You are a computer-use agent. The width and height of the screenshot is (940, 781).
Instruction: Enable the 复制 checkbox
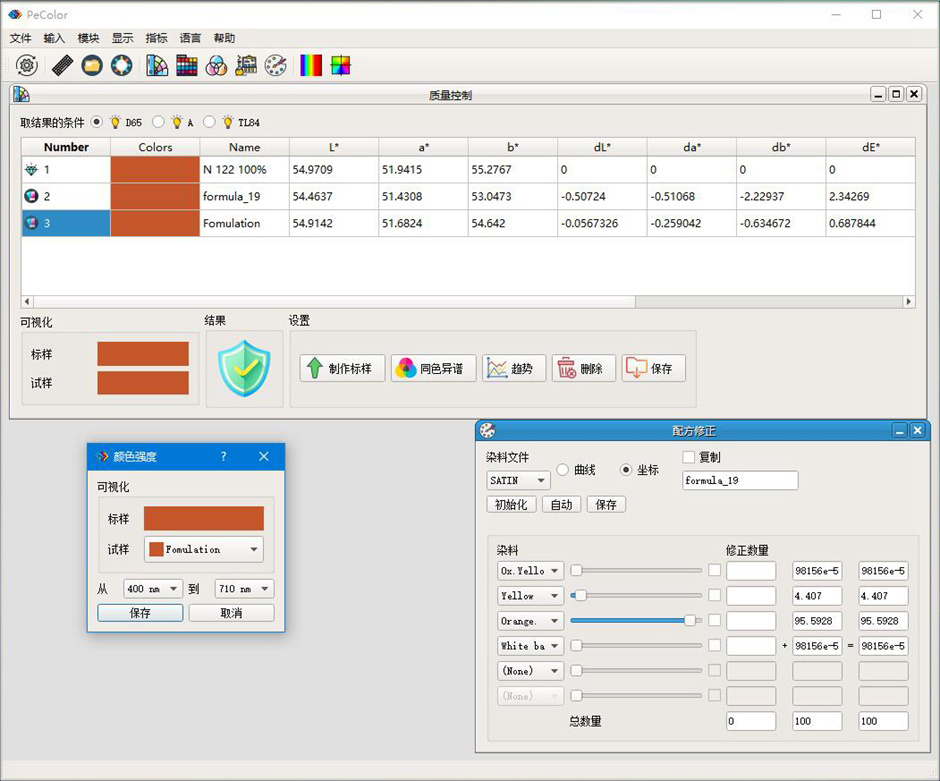(688, 458)
